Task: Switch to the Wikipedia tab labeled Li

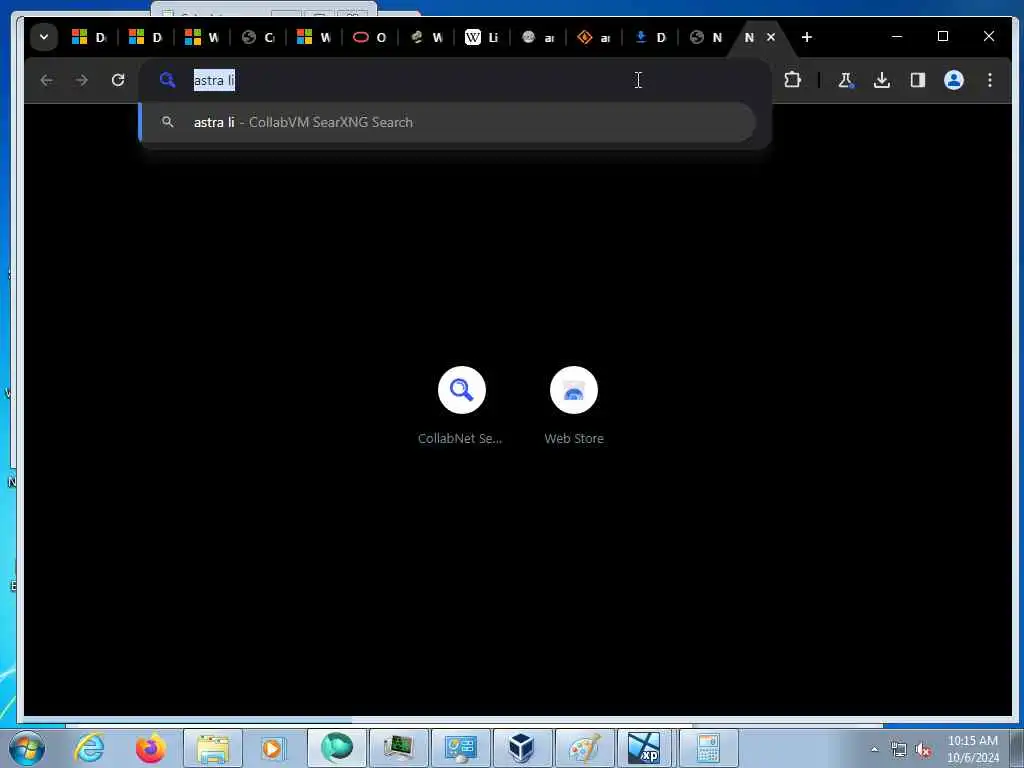Action: coord(482,37)
